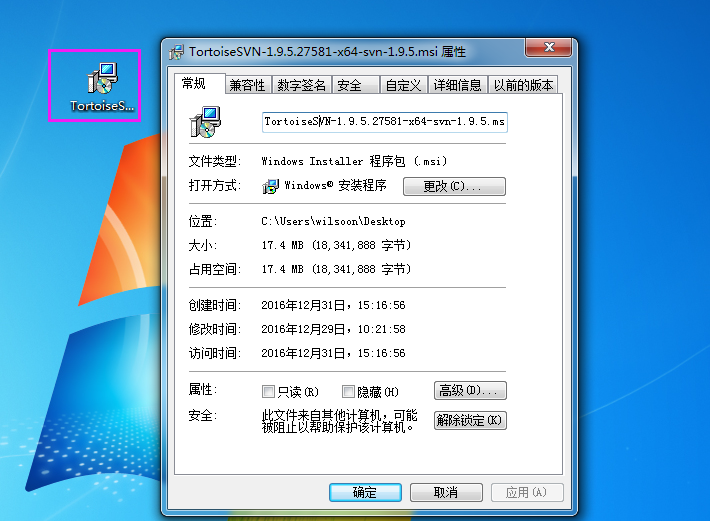This screenshot has height=521, width=710.
Task: Open the TortoiseS... installer desktop icon
Action: pyautogui.click(x=102, y=86)
